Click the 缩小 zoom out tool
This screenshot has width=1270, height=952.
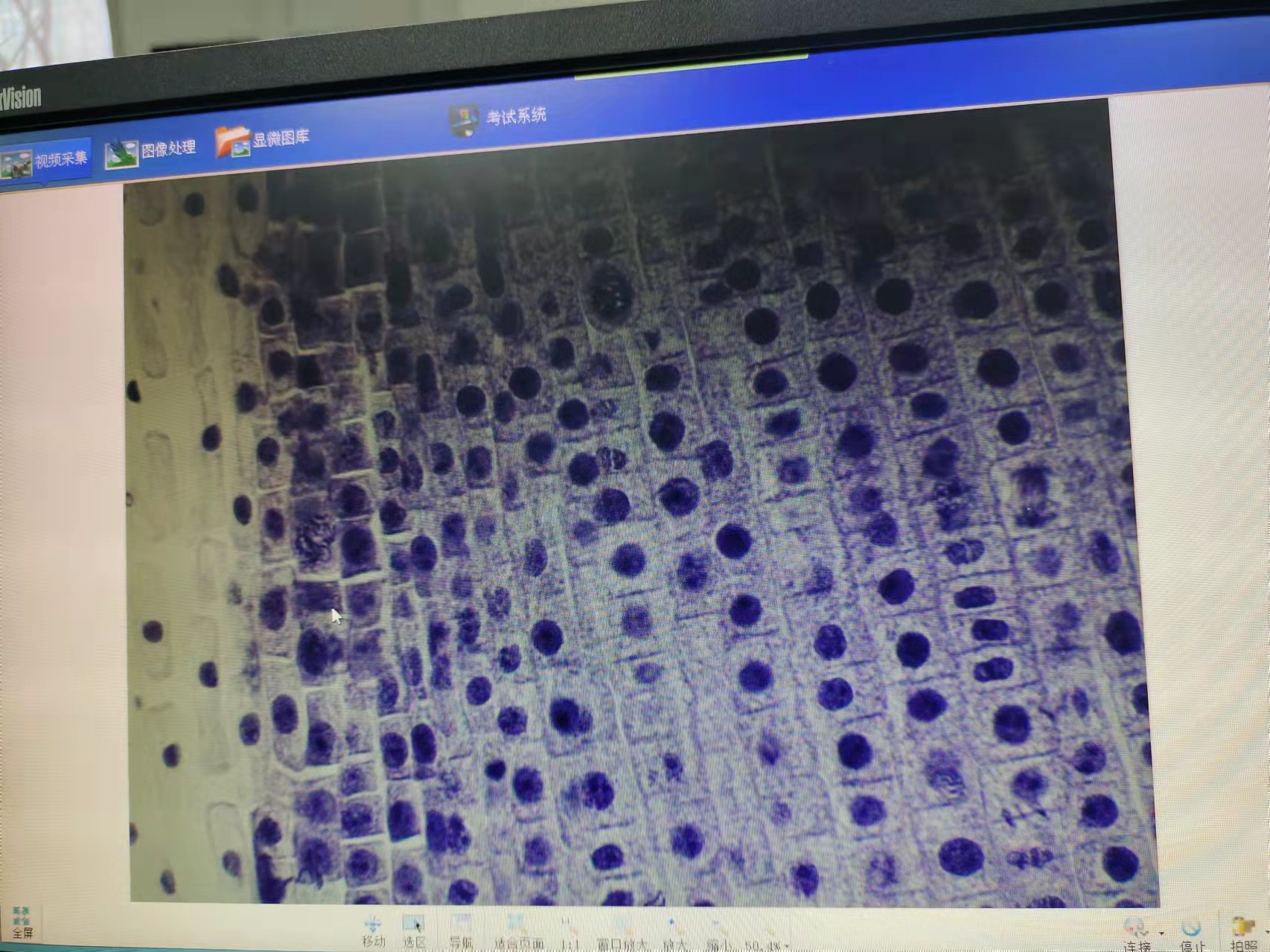[x=719, y=931]
